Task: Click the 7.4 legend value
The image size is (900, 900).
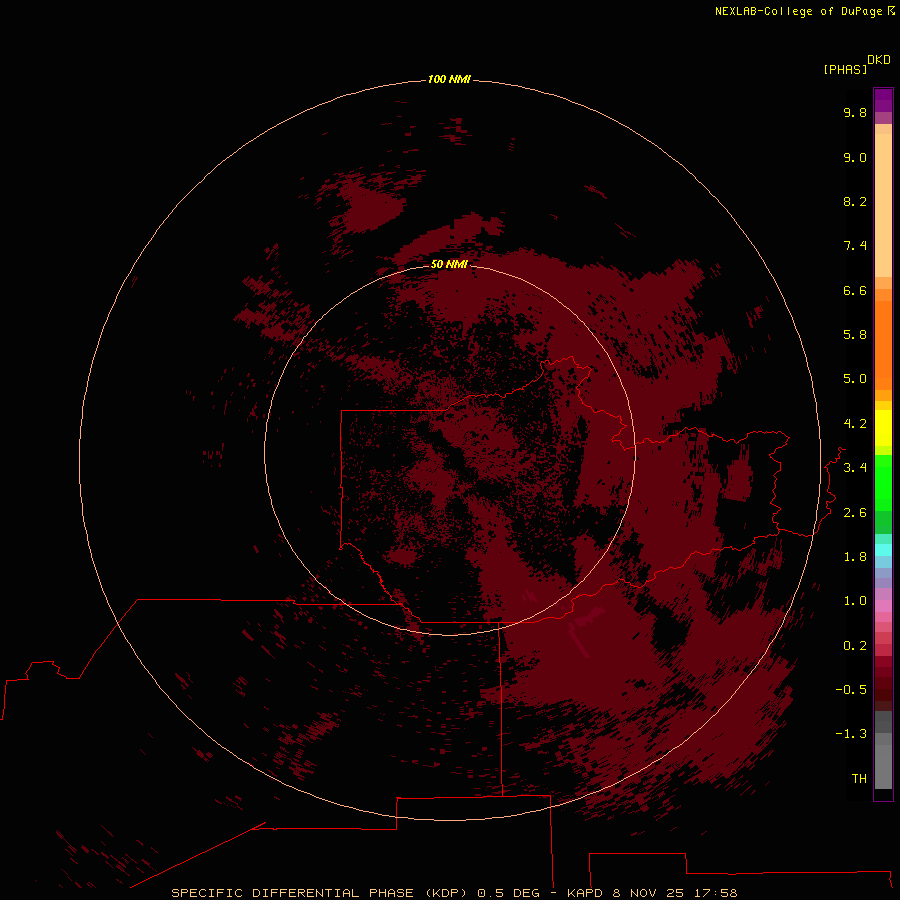Action: 855,246
